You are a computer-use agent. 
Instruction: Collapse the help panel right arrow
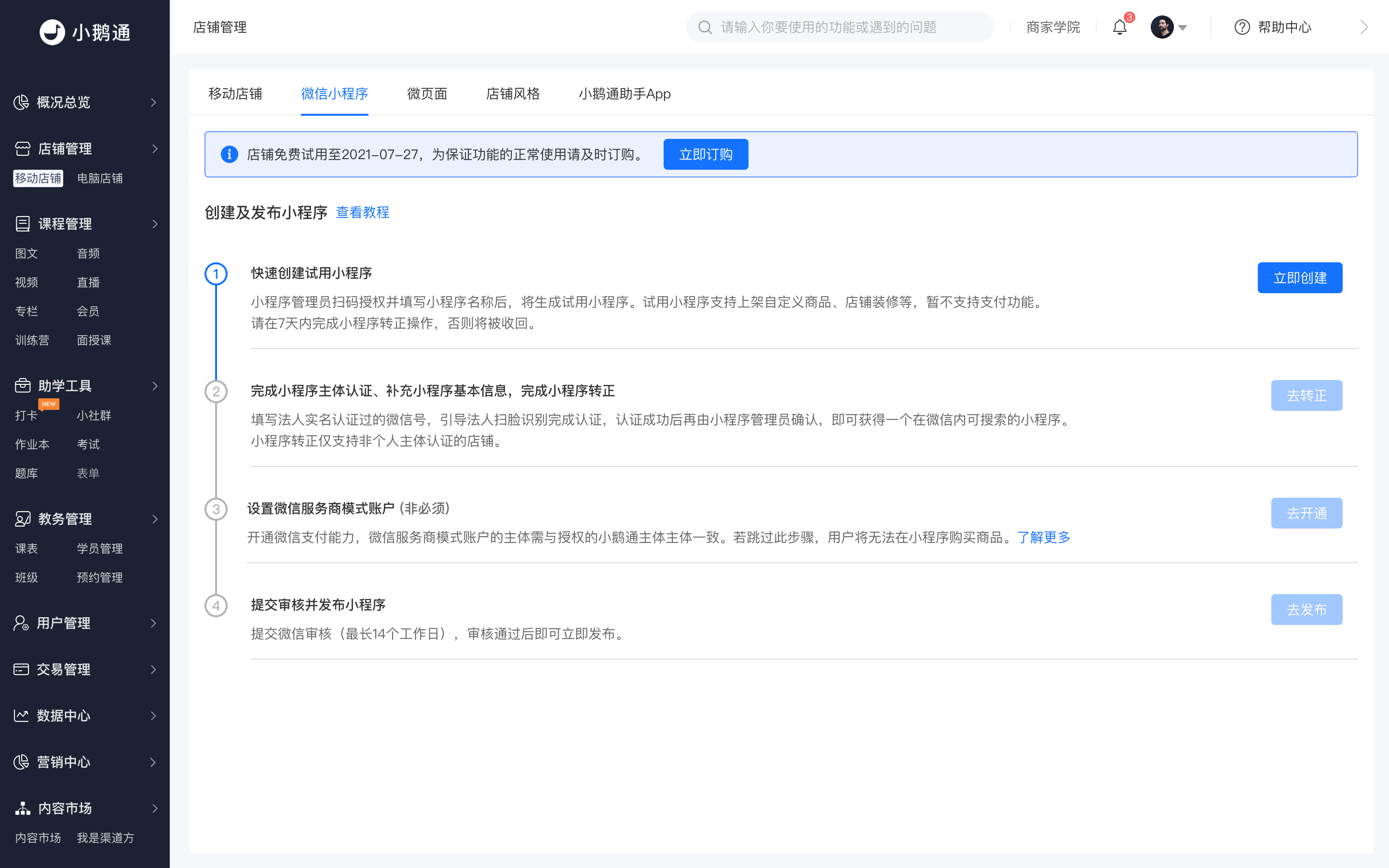pos(1364,27)
